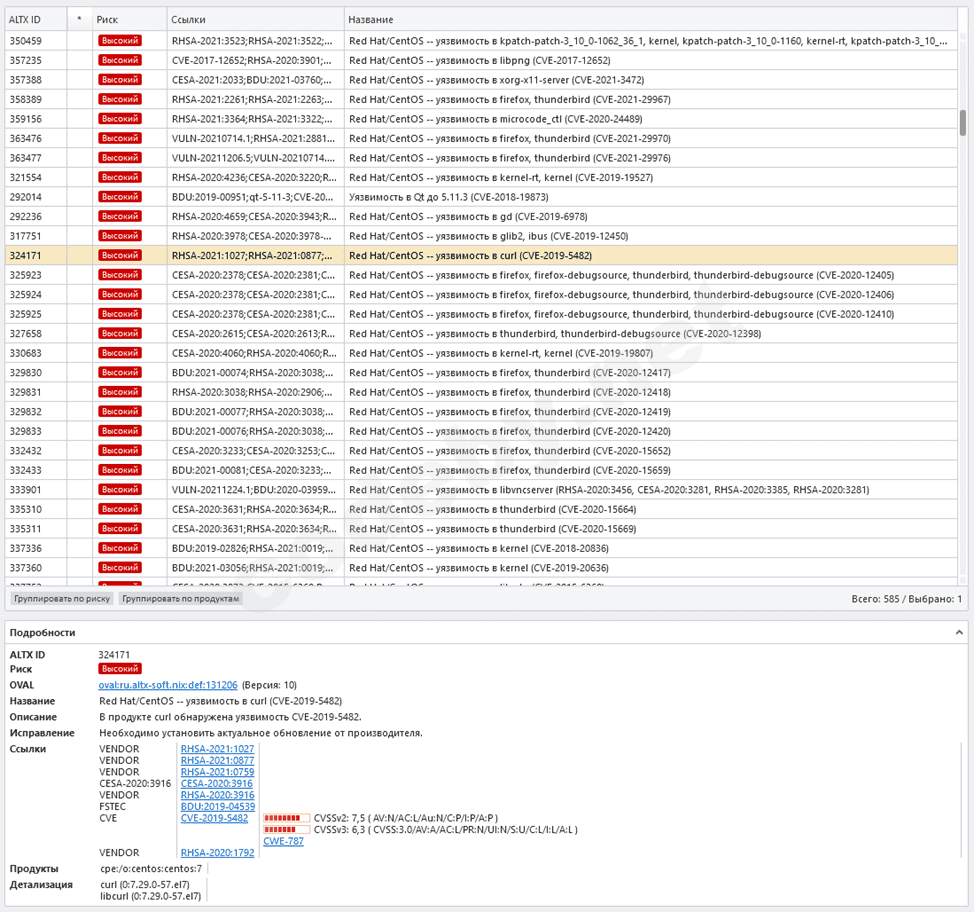974x912 pixels.
Task: Collapse the Подробности details panel
Action: (x=960, y=632)
